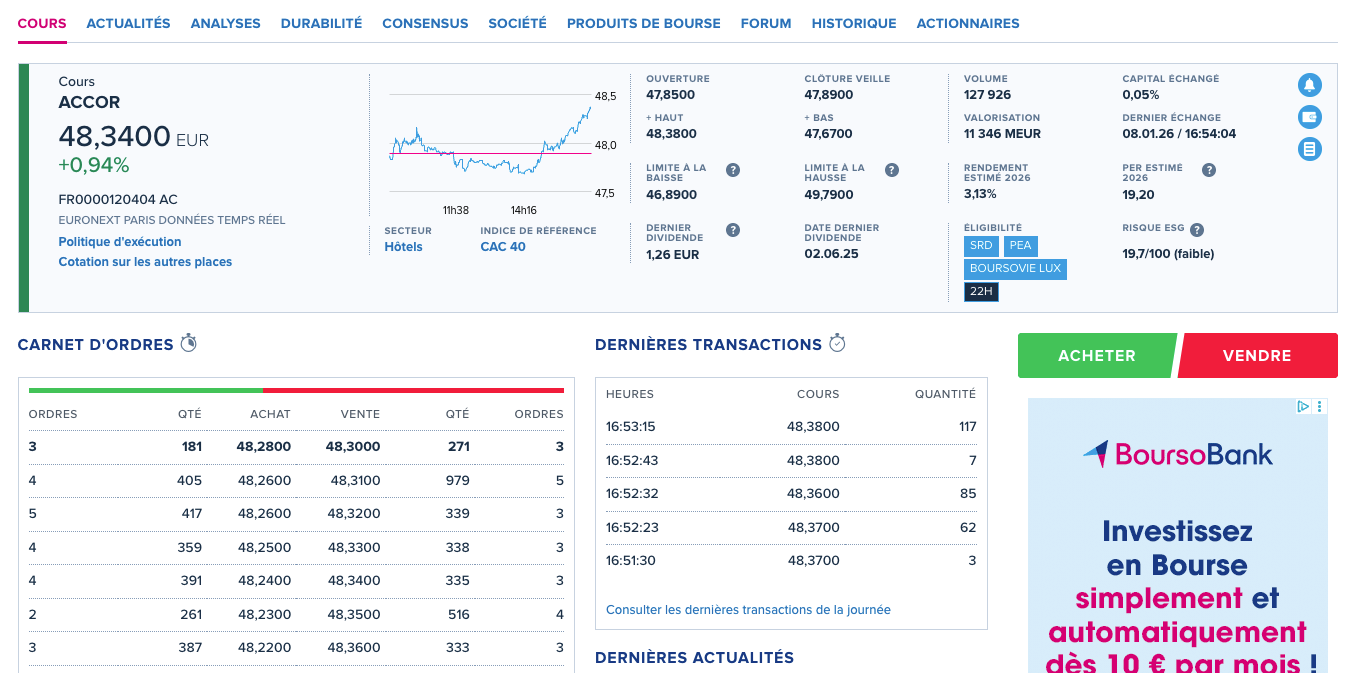Click the alert bell icon
This screenshot has height=673, width=1351.
tap(1309, 85)
